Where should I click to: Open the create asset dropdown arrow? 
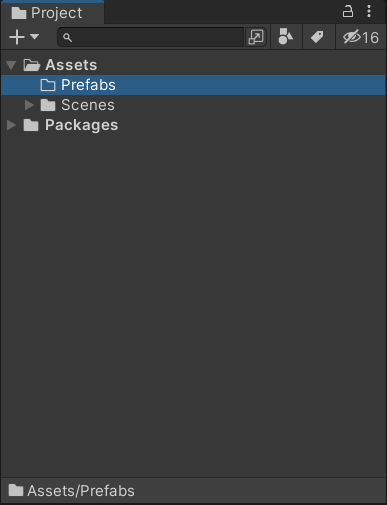(x=34, y=36)
